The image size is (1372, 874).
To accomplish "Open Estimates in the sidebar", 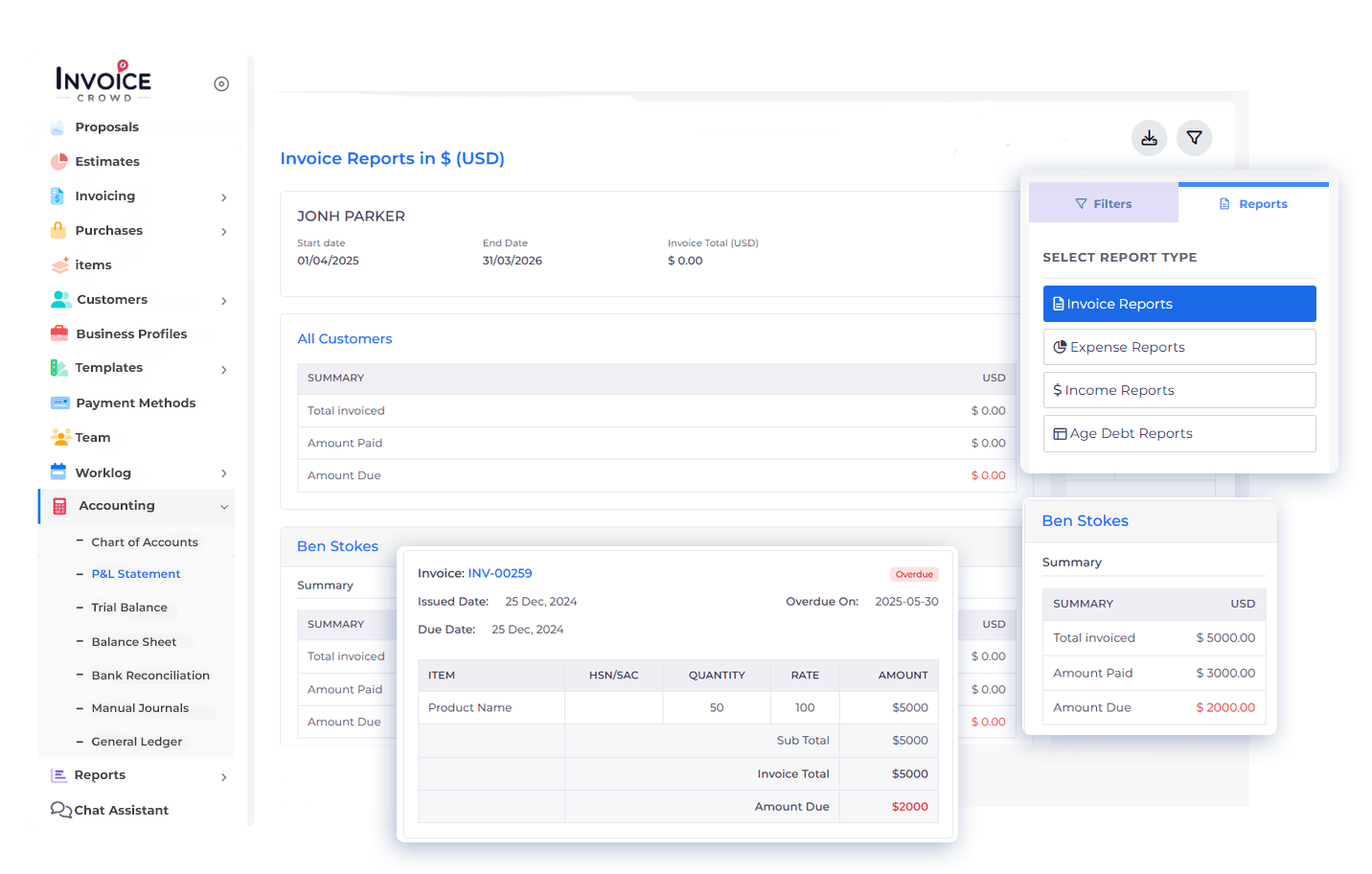I will point(107,162).
